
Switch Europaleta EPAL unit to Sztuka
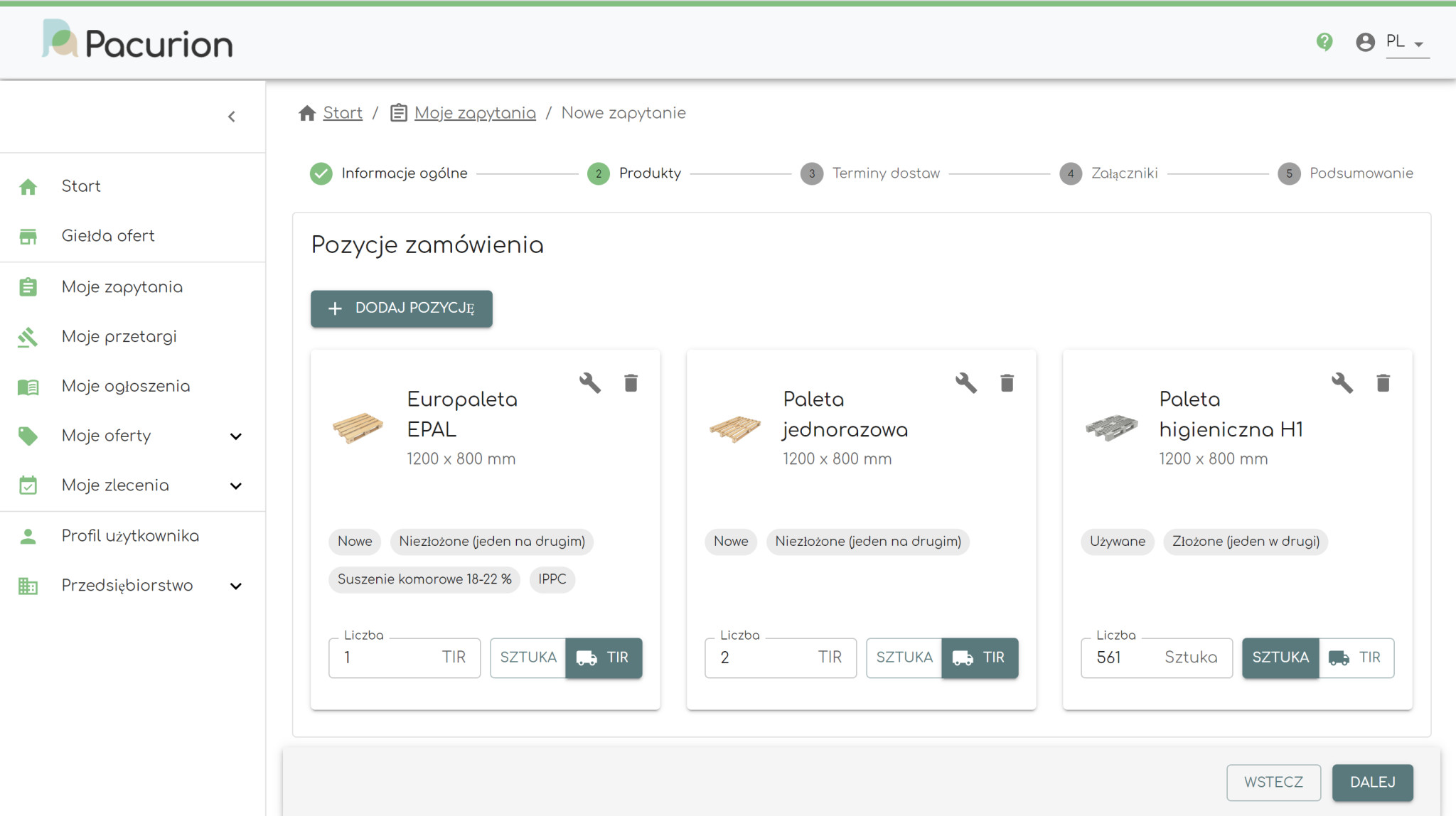(x=528, y=657)
